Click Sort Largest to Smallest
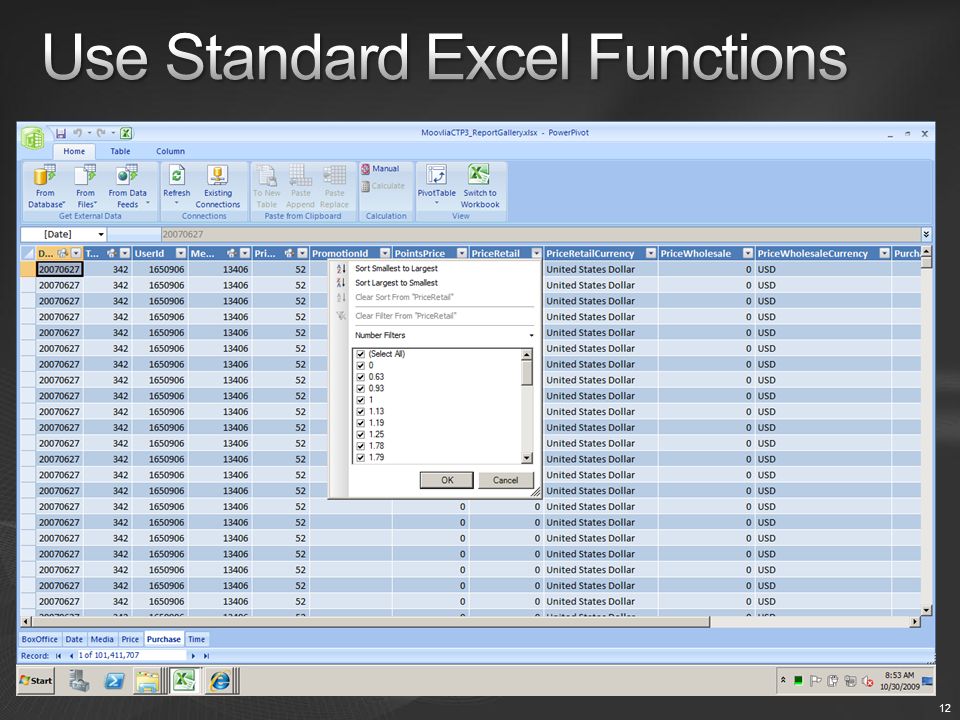Image resolution: width=960 pixels, height=720 pixels. 396,283
